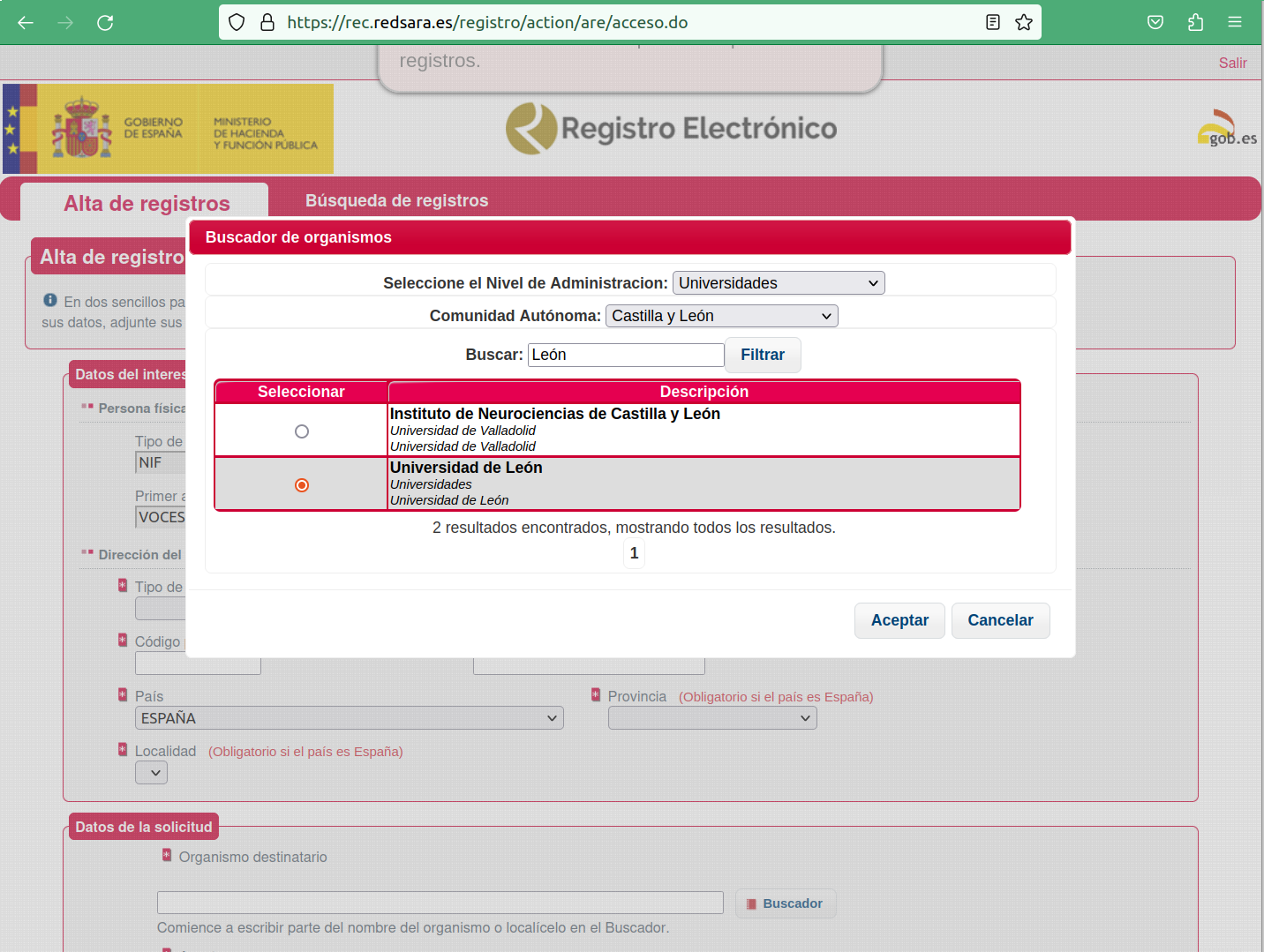
Task: Click the forward navigation arrow
Action: (x=64, y=22)
